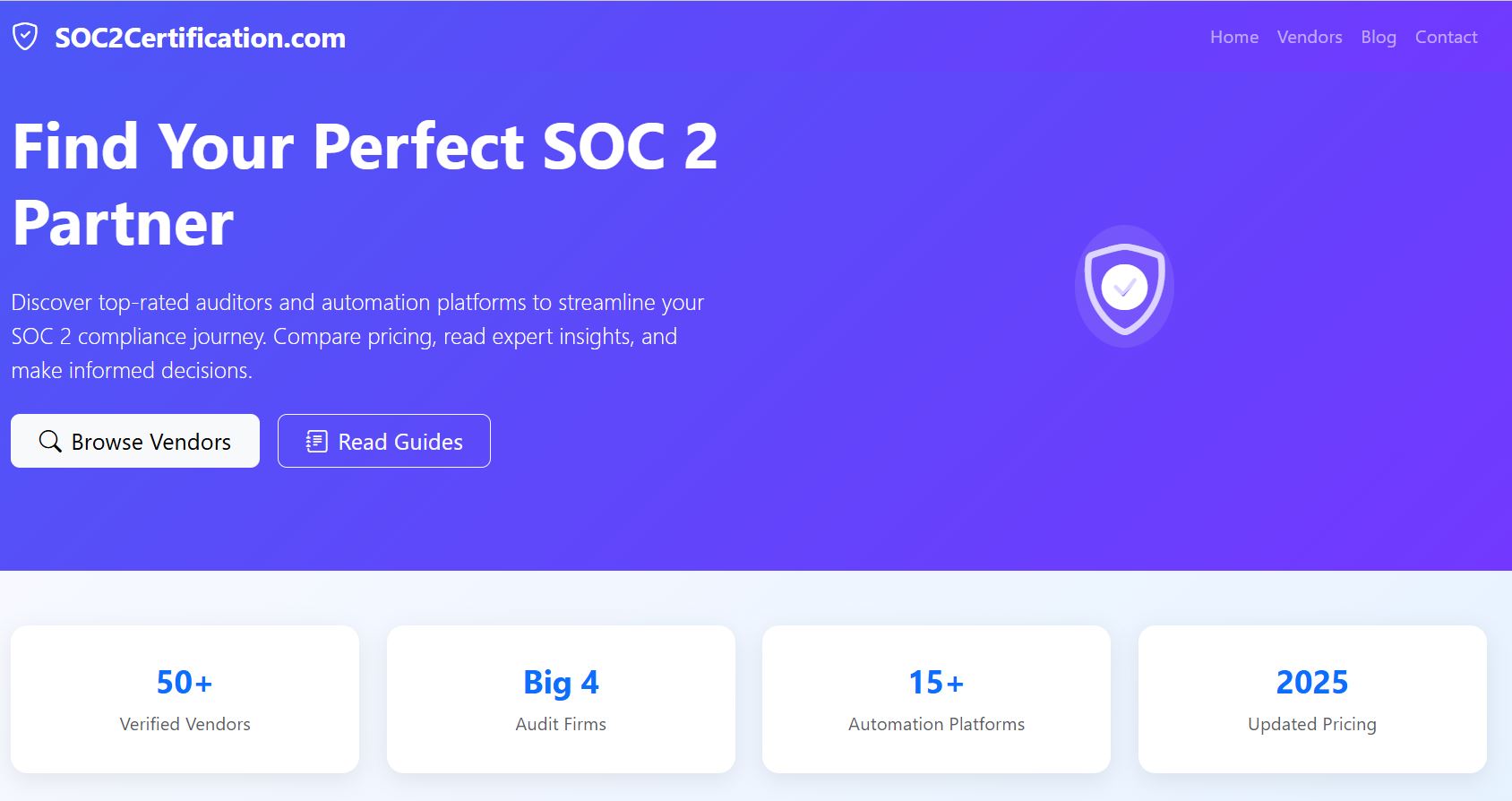Click the 'Audit Firms' card label
This screenshot has width=1512, height=801.
coord(561,724)
